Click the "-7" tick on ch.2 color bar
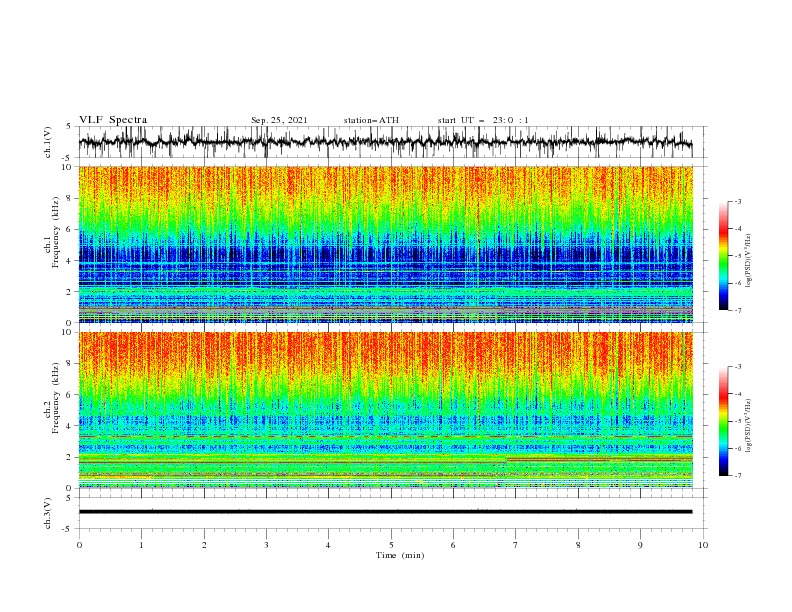792x612 pixels. (737, 475)
